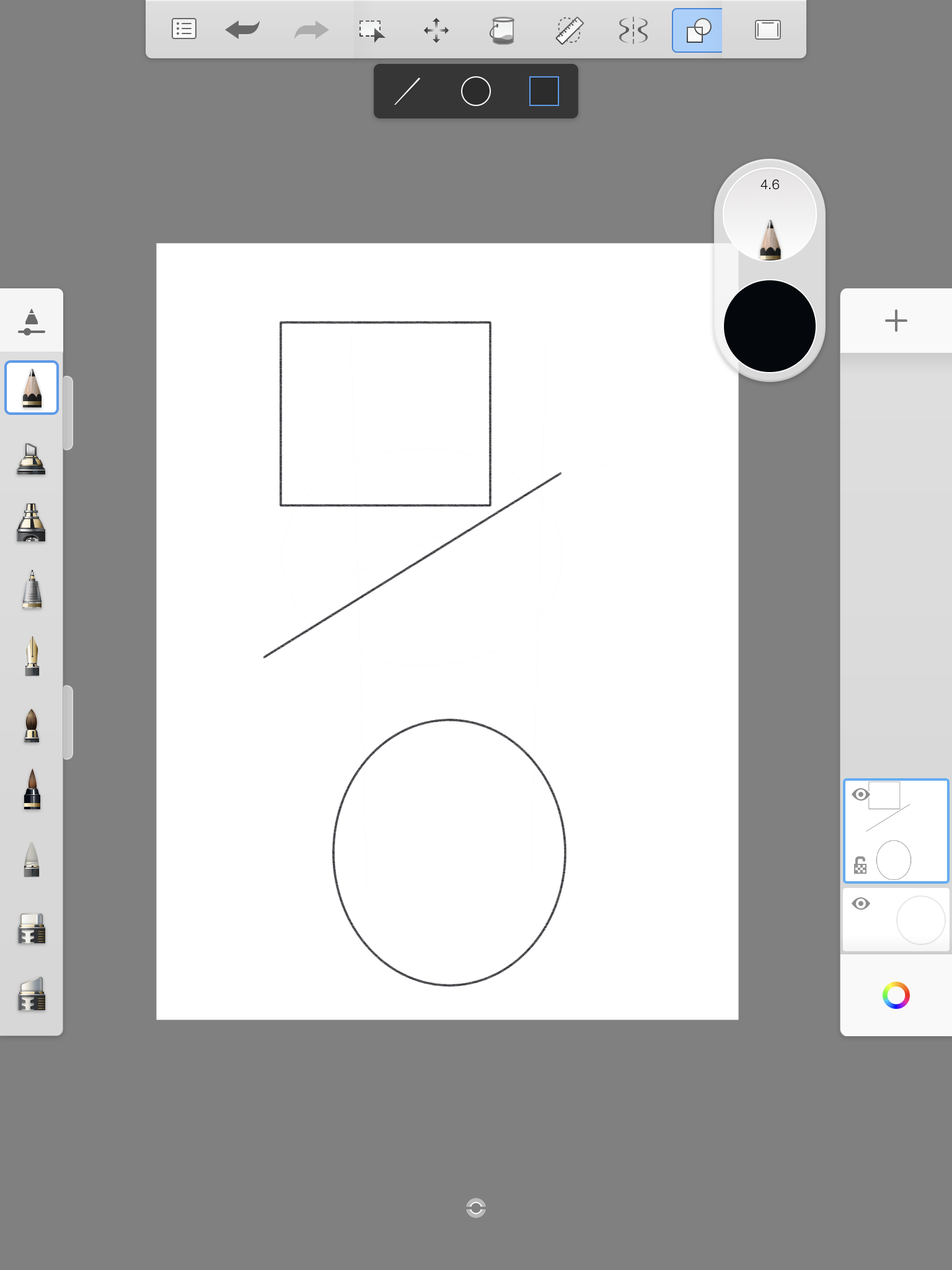Image resolution: width=952 pixels, height=1270 pixels.
Task: Select the pencil brush
Action: pyautogui.click(x=32, y=388)
